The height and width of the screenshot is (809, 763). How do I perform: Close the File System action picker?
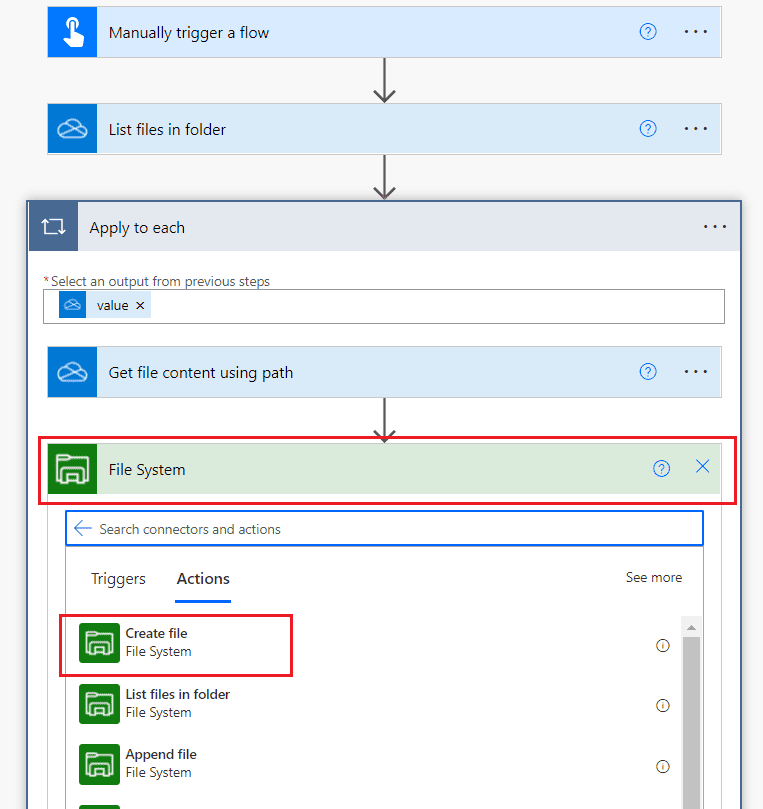click(x=702, y=466)
